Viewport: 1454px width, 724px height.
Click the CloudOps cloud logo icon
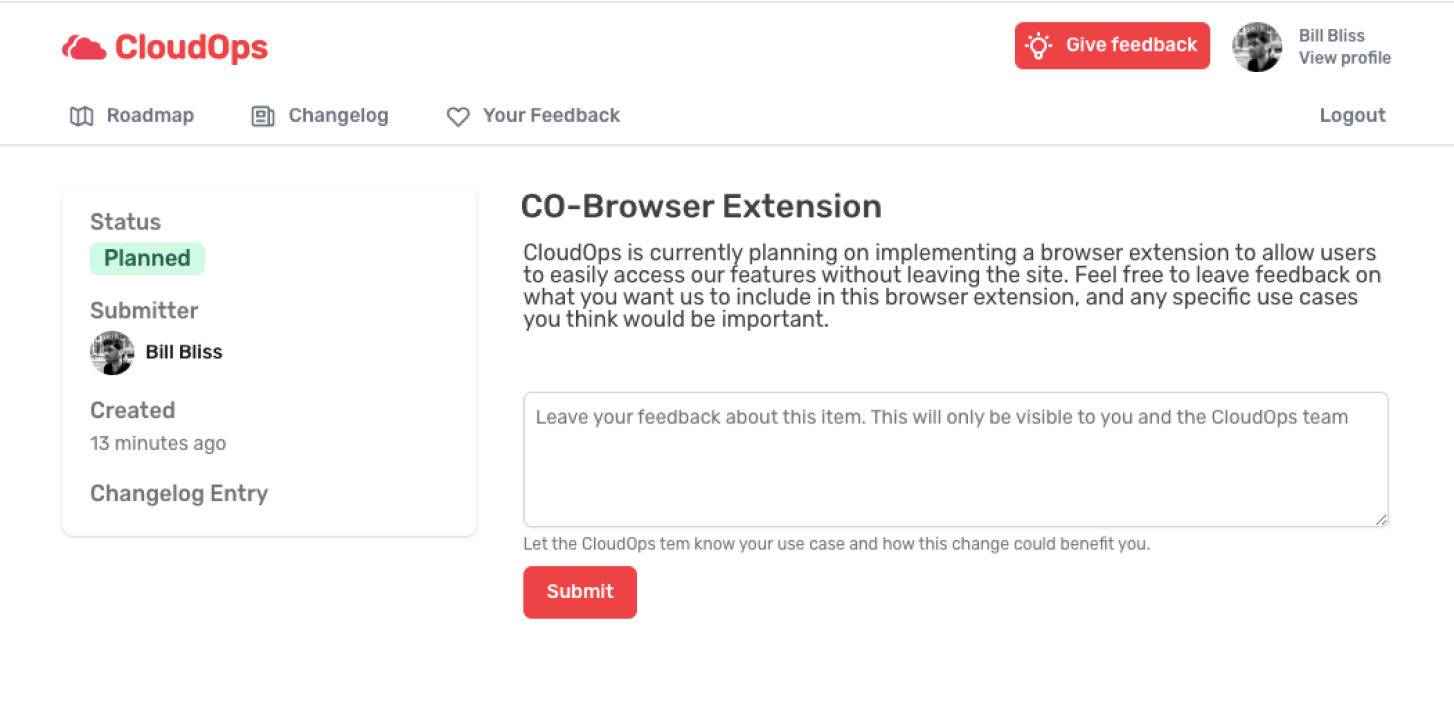click(84, 47)
